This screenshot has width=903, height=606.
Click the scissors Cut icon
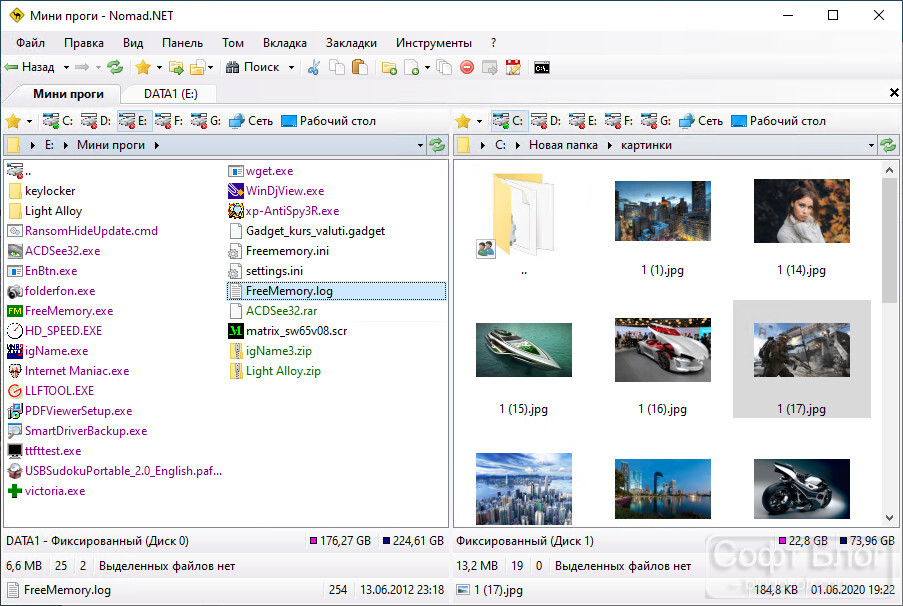[x=314, y=67]
